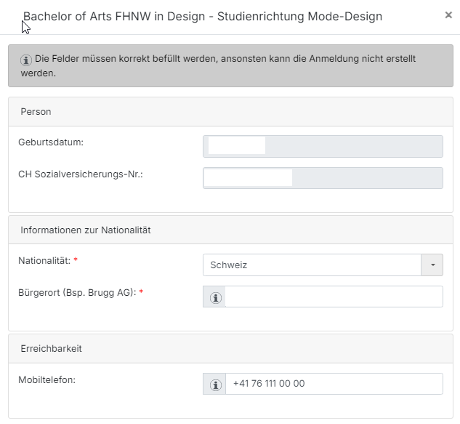The image size is (460, 424).
Task: Focus the Bürgerort text input field
Action: (x=334, y=297)
